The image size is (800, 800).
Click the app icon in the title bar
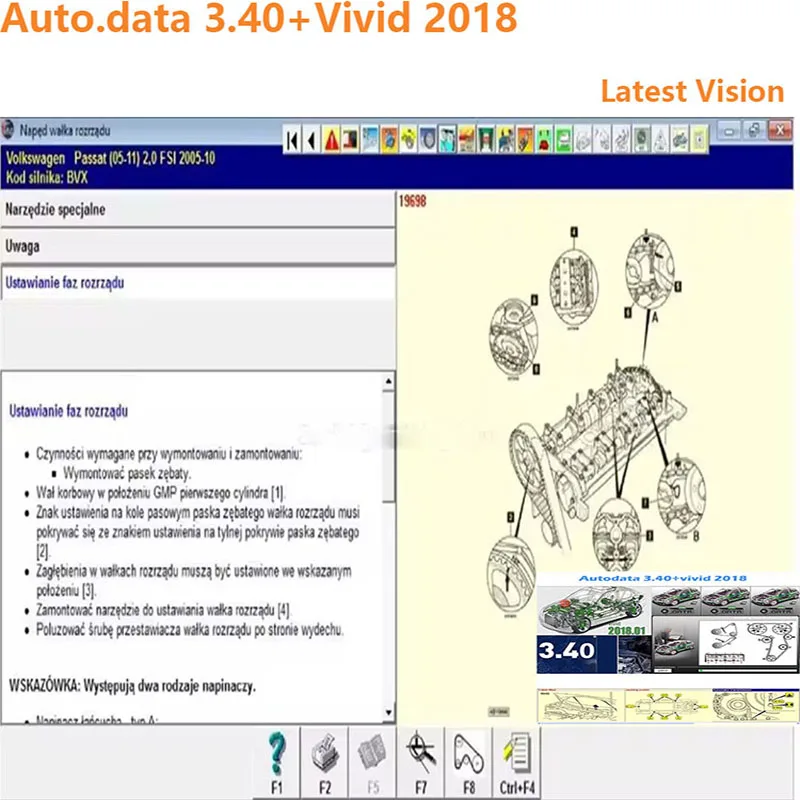pyautogui.click(x=8, y=130)
